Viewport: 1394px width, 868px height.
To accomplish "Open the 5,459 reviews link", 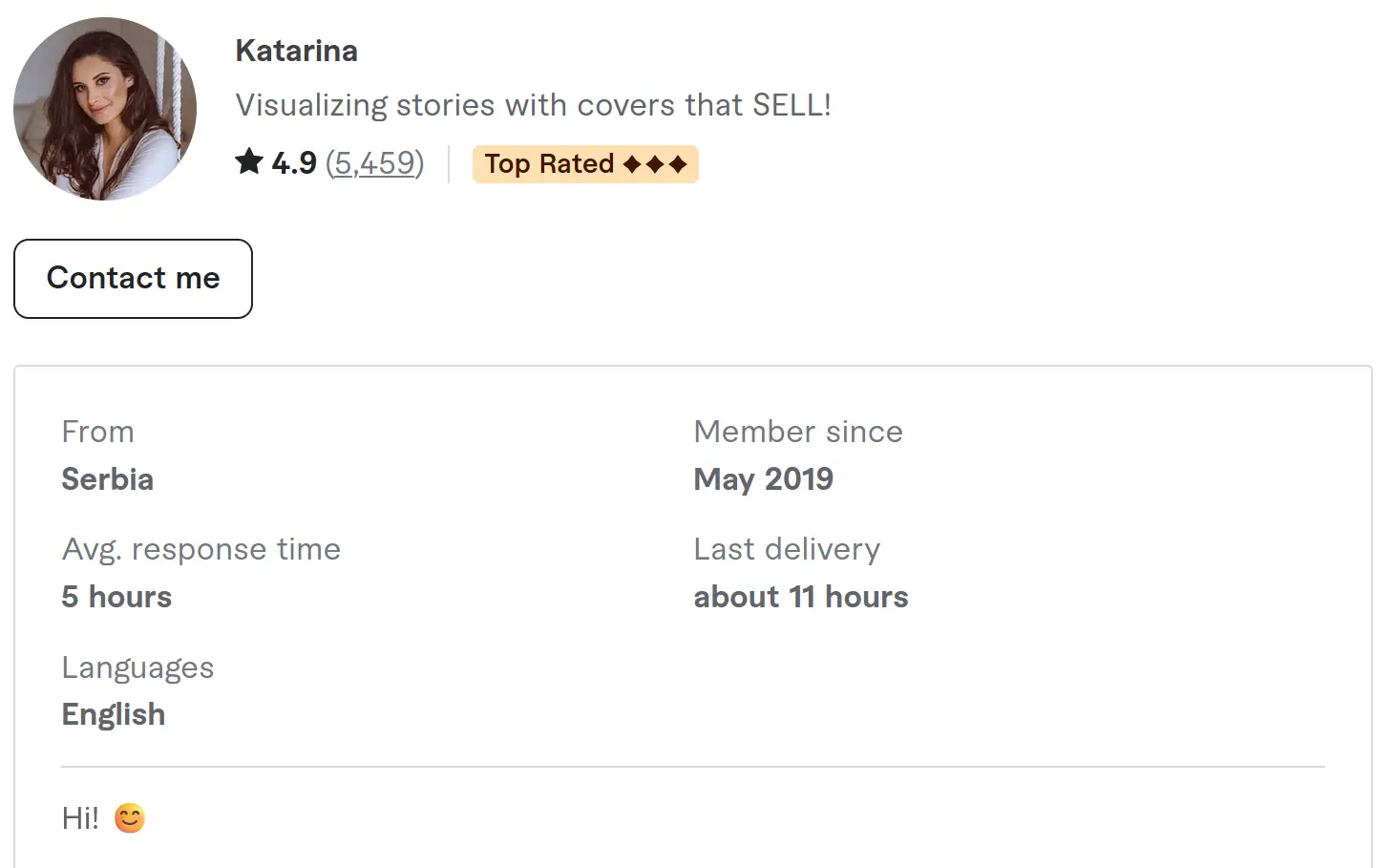I will pyautogui.click(x=374, y=163).
